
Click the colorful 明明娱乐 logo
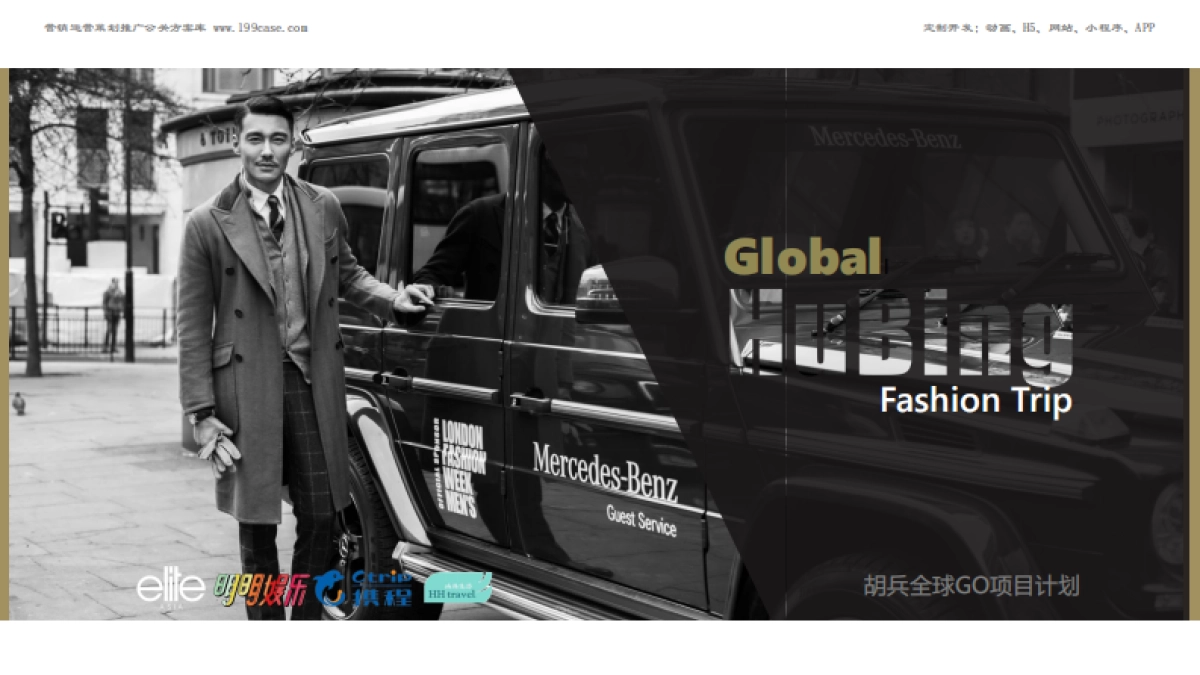click(260, 589)
